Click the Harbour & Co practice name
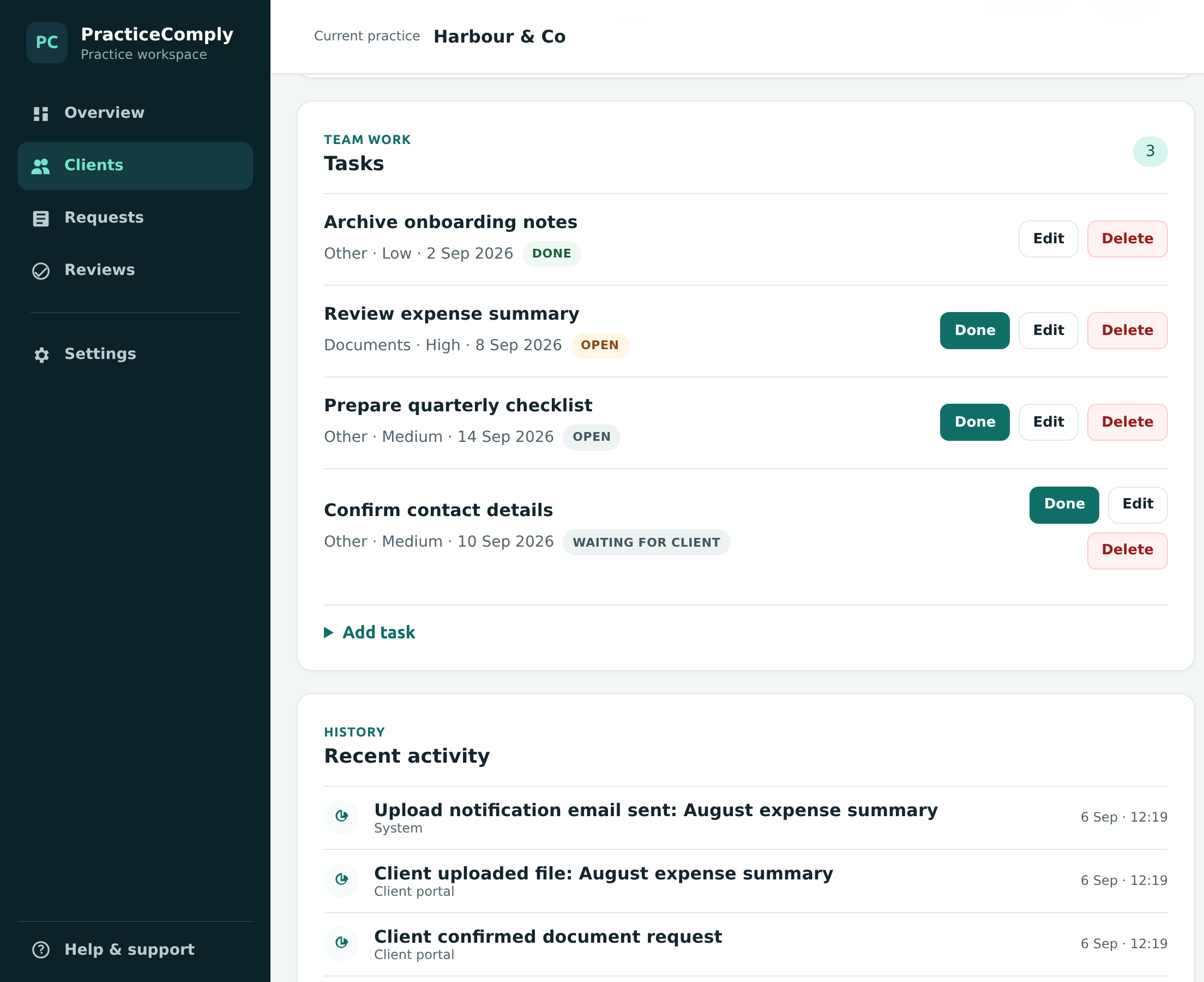This screenshot has width=1204, height=982. (499, 37)
